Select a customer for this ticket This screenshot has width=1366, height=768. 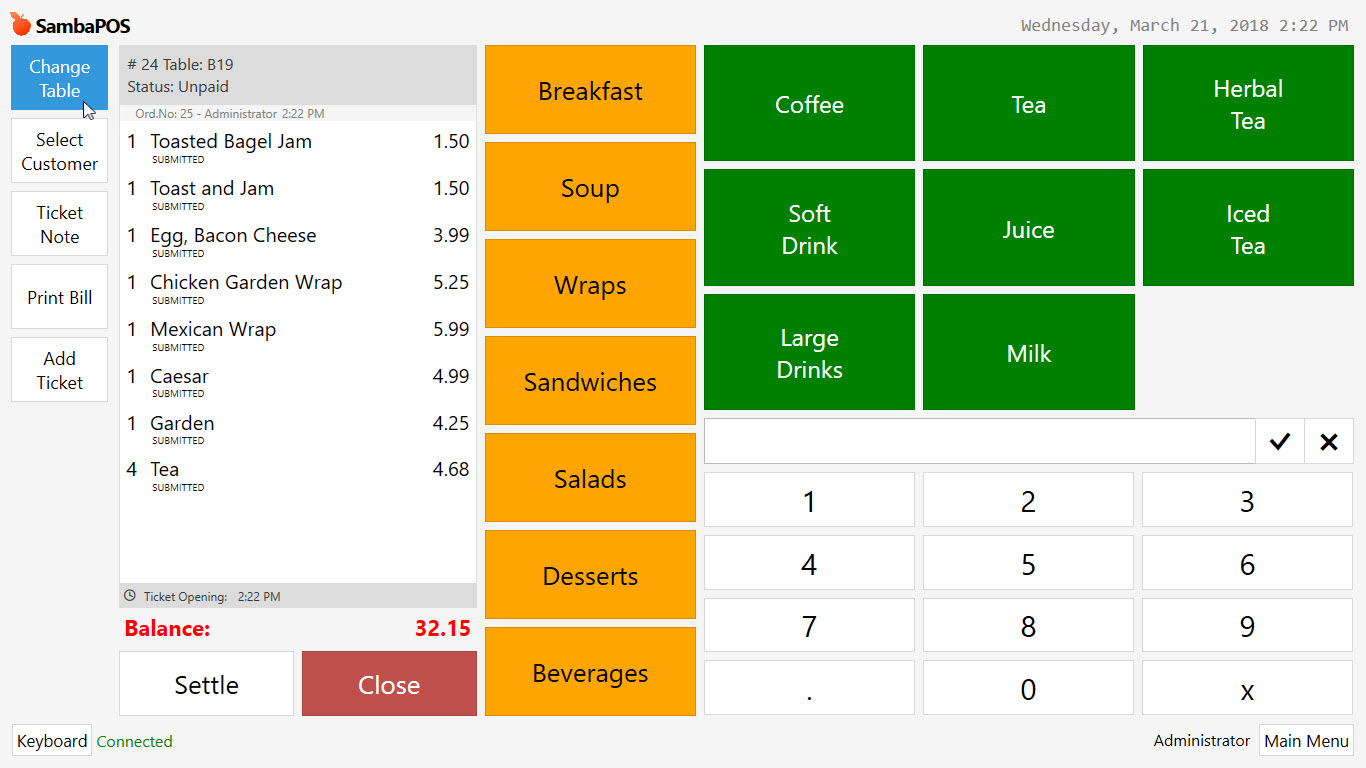click(59, 151)
